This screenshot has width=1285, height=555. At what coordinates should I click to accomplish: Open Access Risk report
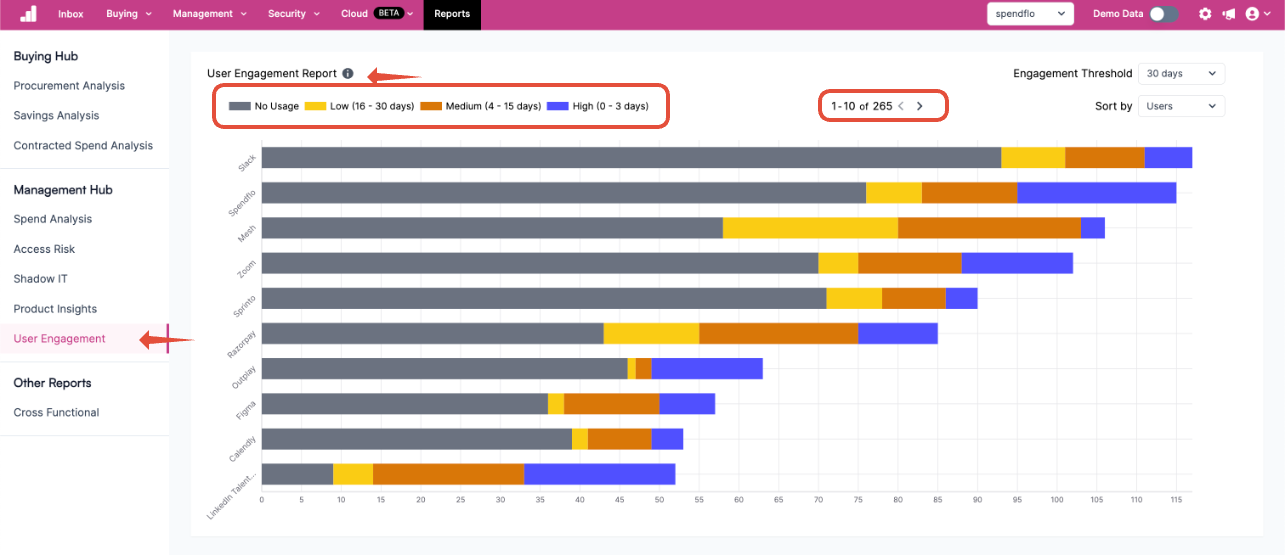(x=44, y=249)
